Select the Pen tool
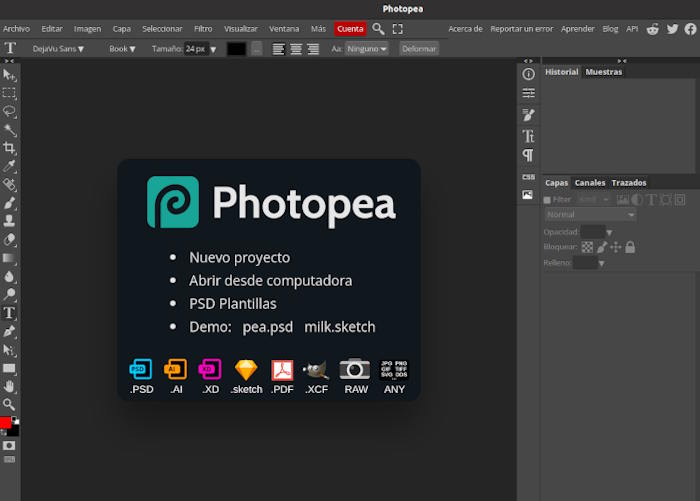700x501 pixels. pos(9,331)
